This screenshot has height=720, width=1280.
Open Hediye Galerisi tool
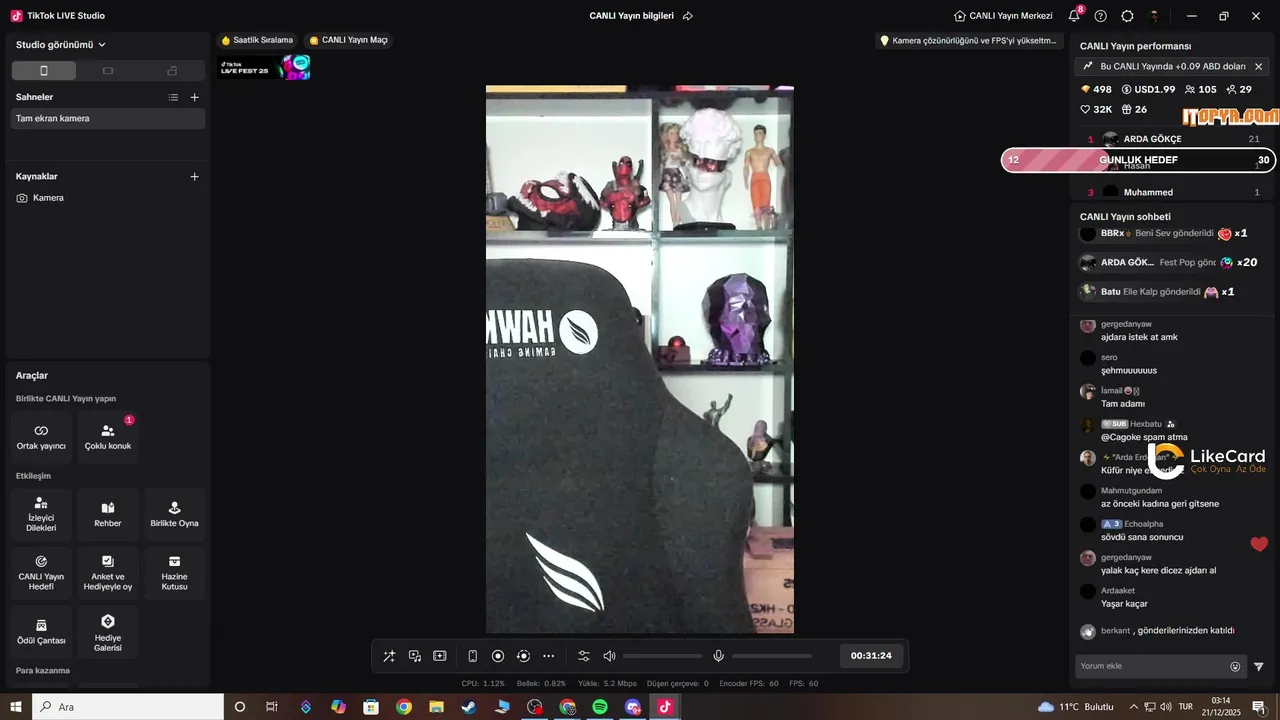(108, 632)
